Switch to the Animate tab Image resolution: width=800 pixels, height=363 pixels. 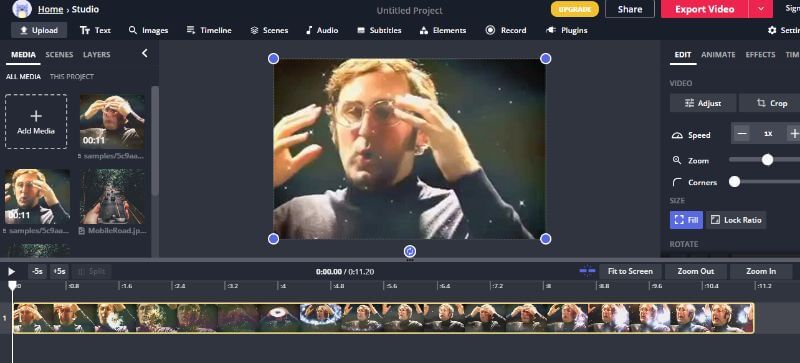point(718,55)
